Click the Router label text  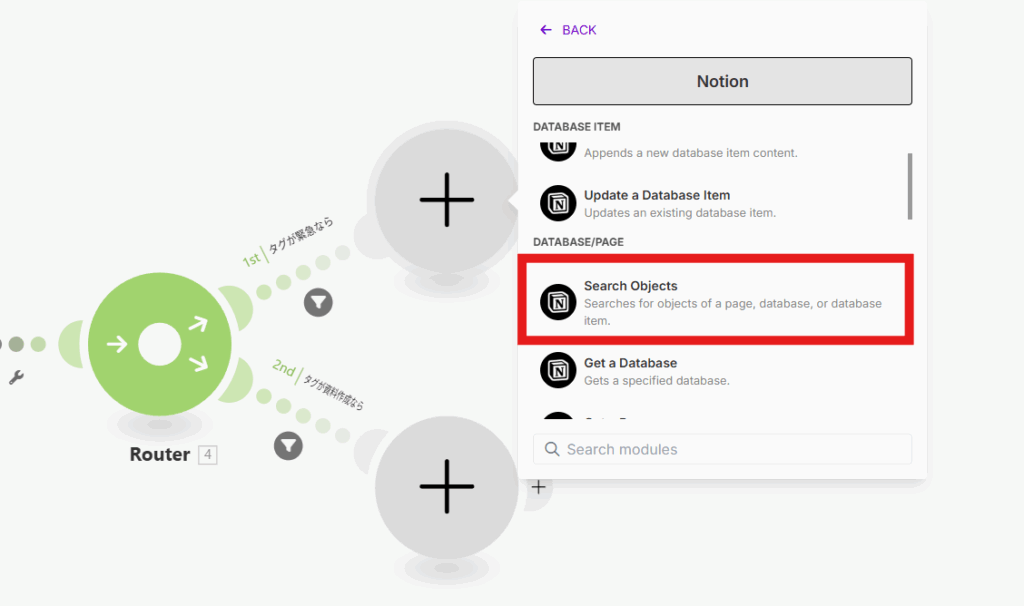(159, 455)
